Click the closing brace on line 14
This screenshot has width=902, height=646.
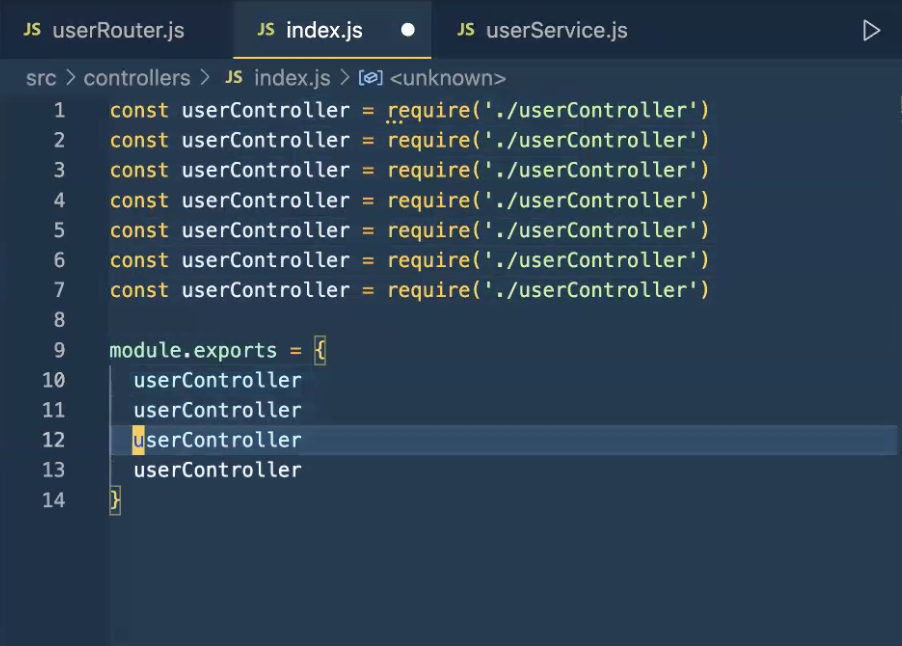coord(115,500)
